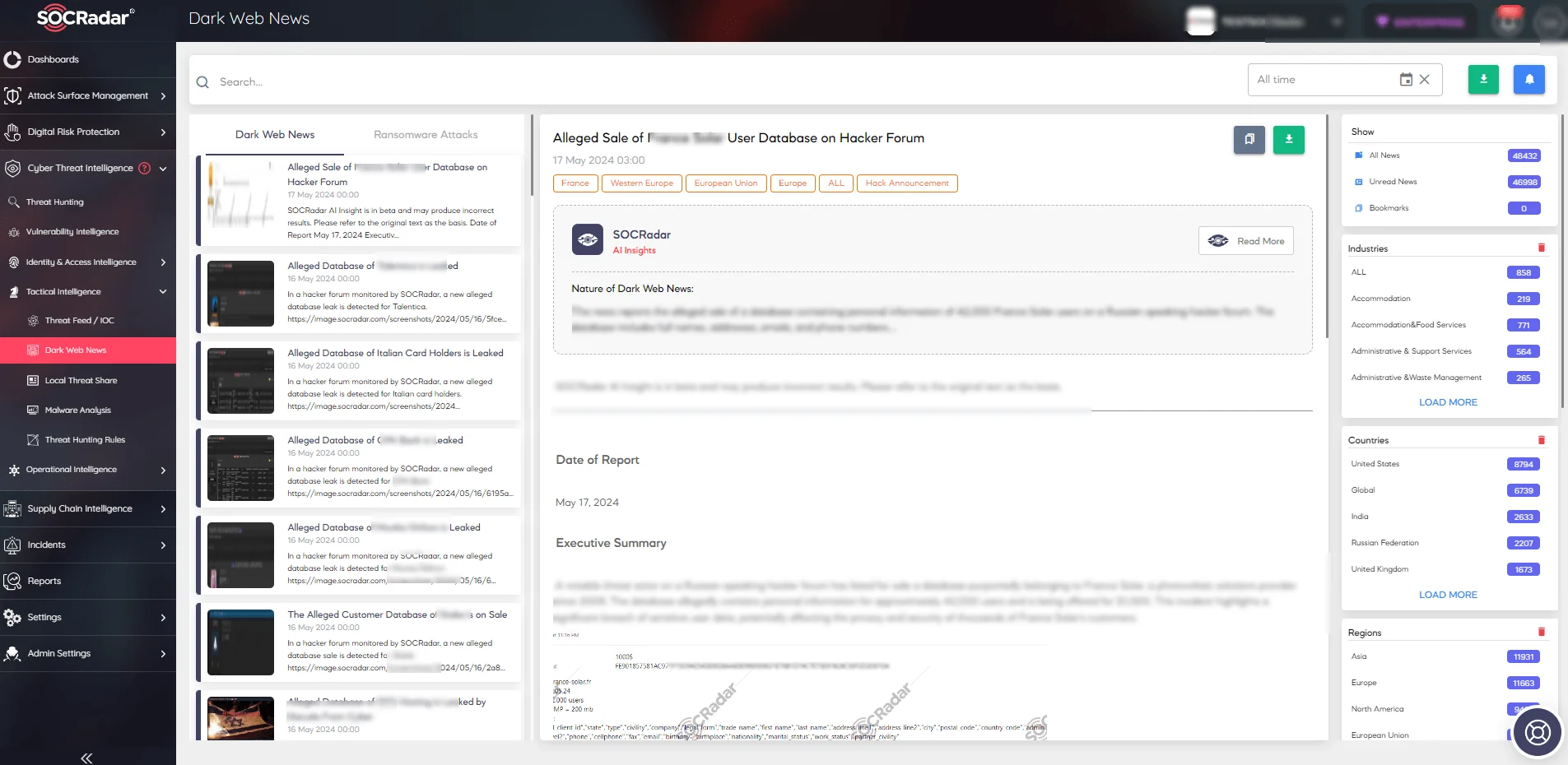Click the Hack Announcement tag

click(x=907, y=183)
